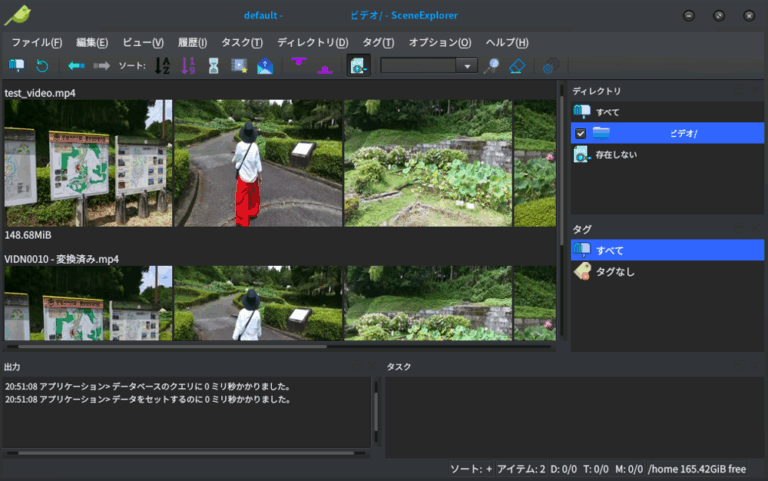Click the purple scroll-to-bottom icon
The width and height of the screenshot is (768, 481).
tap(324, 67)
